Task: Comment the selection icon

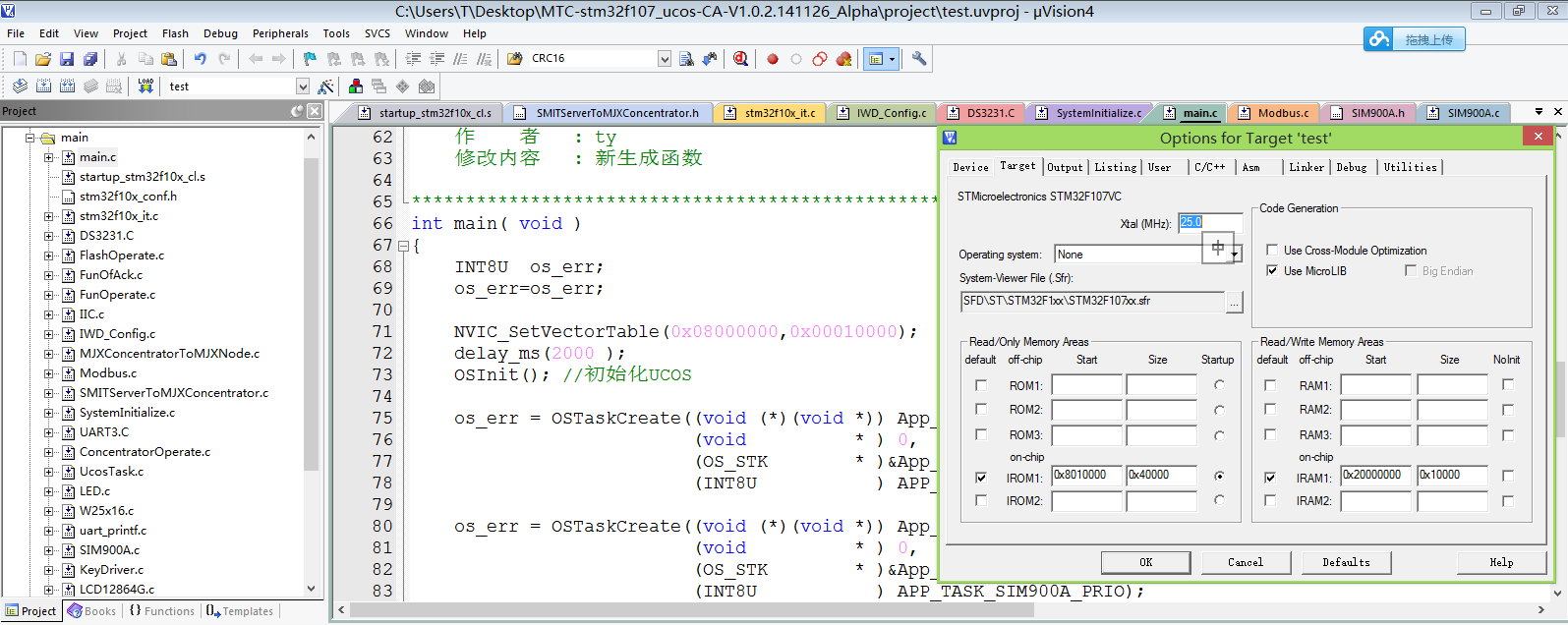Action: 460,59
